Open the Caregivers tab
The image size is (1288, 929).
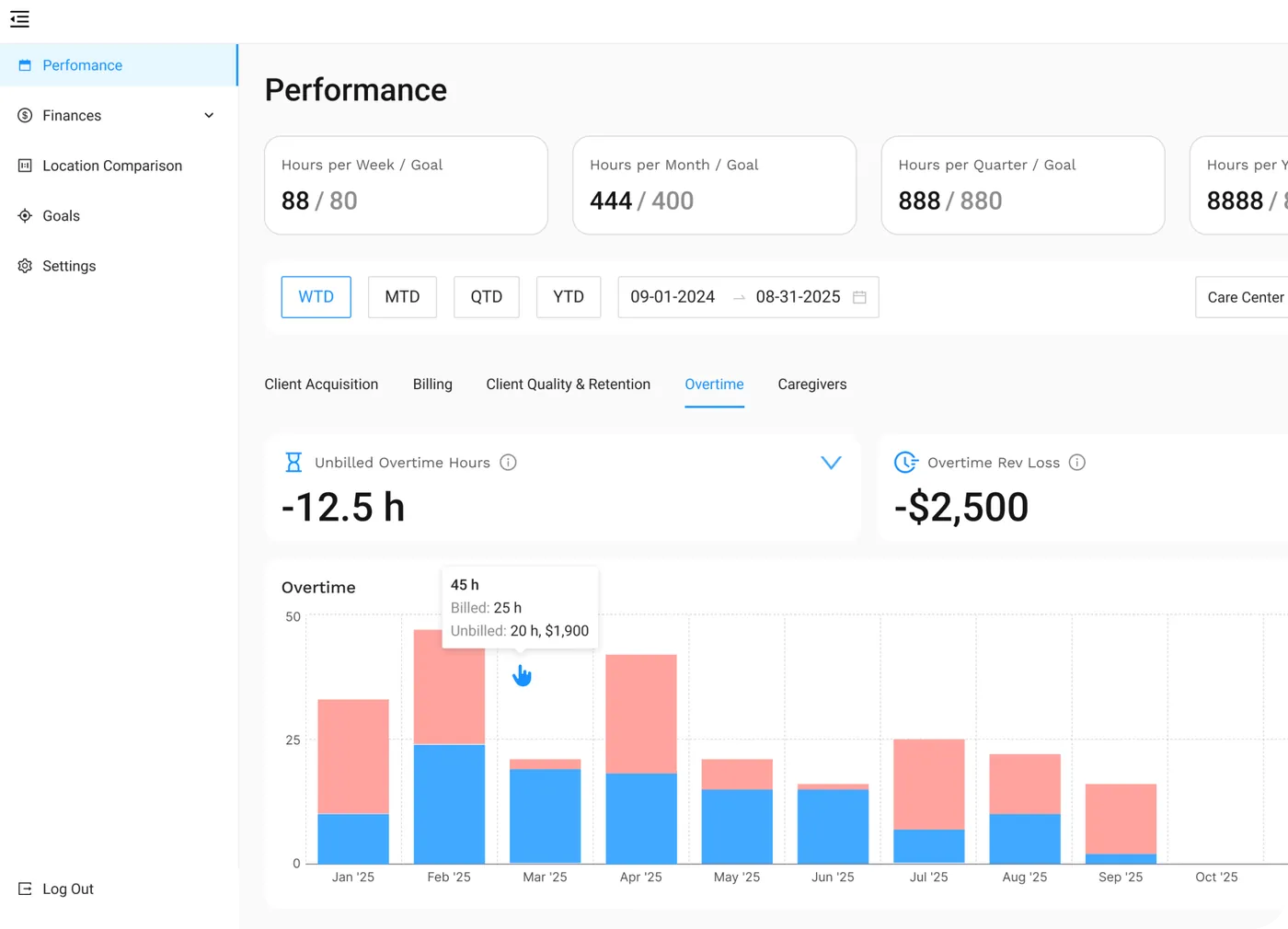(x=812, y=384)
